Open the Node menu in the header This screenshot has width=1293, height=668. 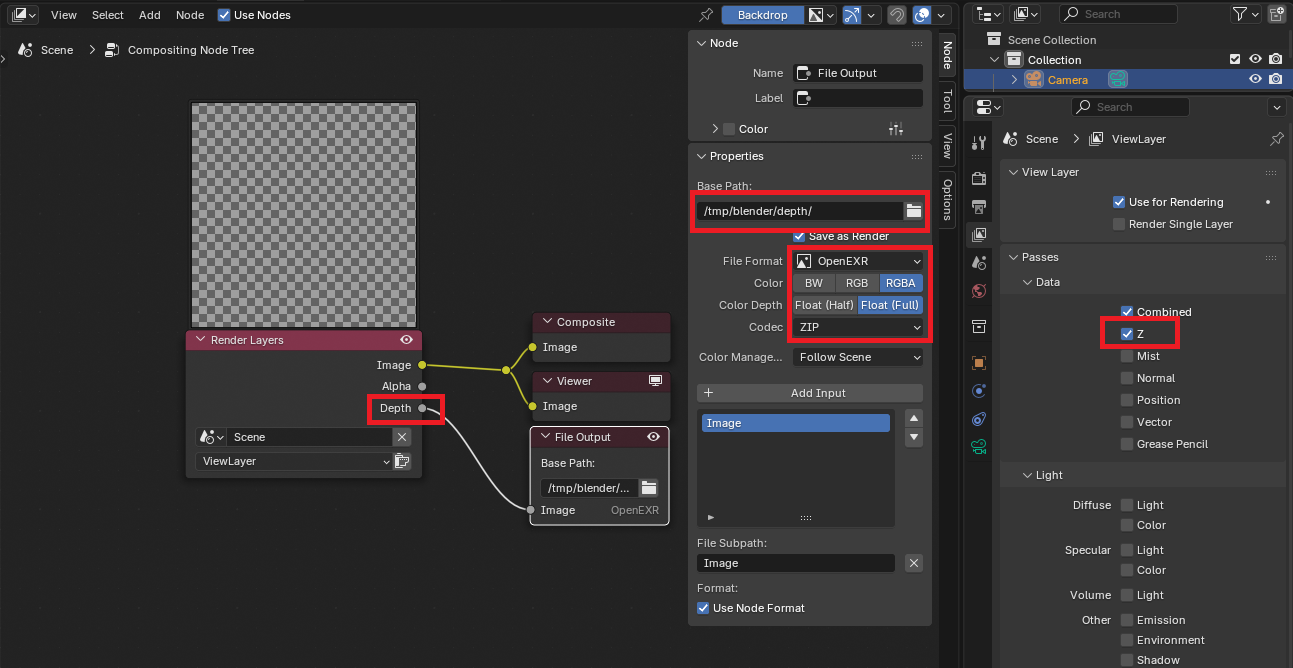coord(190,14)
